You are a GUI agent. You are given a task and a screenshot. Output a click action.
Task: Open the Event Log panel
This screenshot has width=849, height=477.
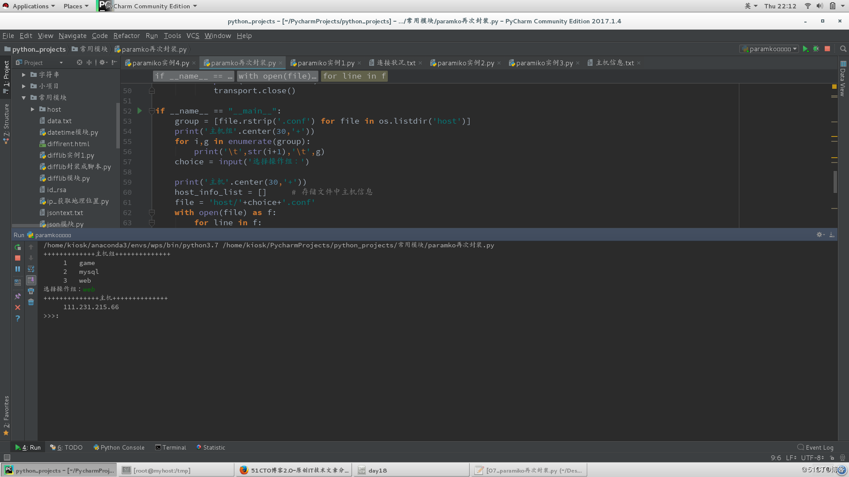pyautogui.click(x=816, y=448)
